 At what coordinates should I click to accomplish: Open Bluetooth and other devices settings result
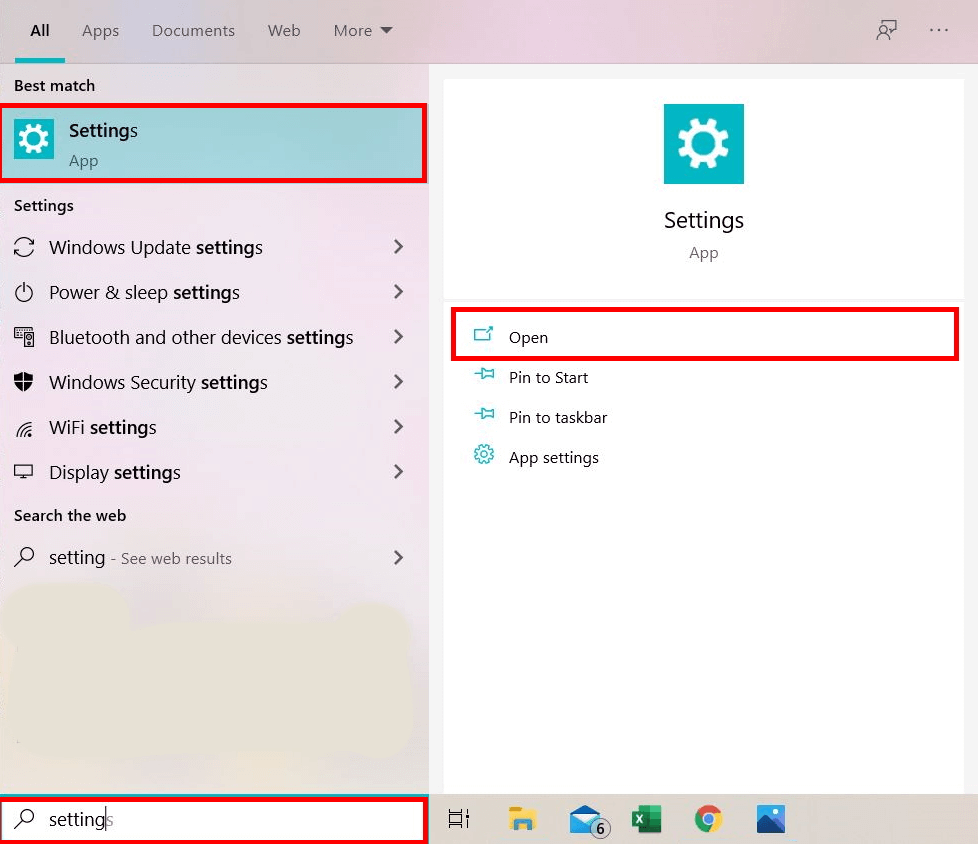point(213,337)
